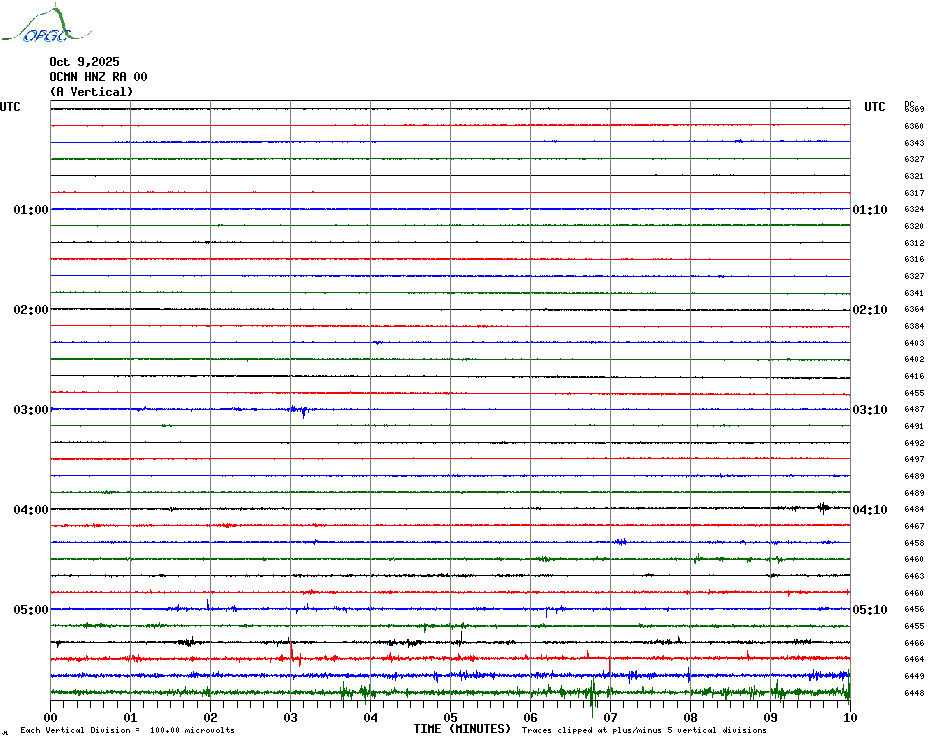The height and width of the screenshot is (744, 930).
Task: Select the 04:10 time label on right
Action: tap(869, 510)
